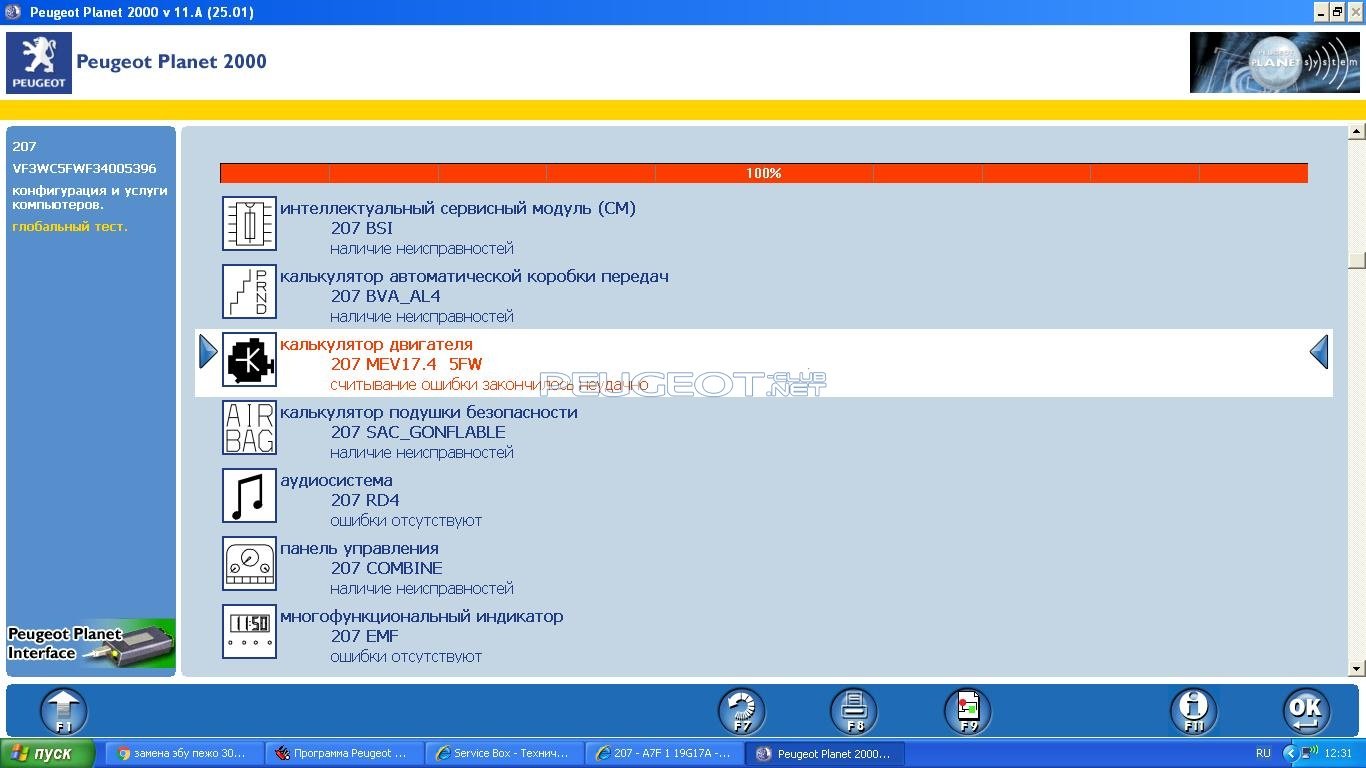
Task: Switch to Chrome 'замена эбу пежо' taskbar item
Action: (182, 754)
